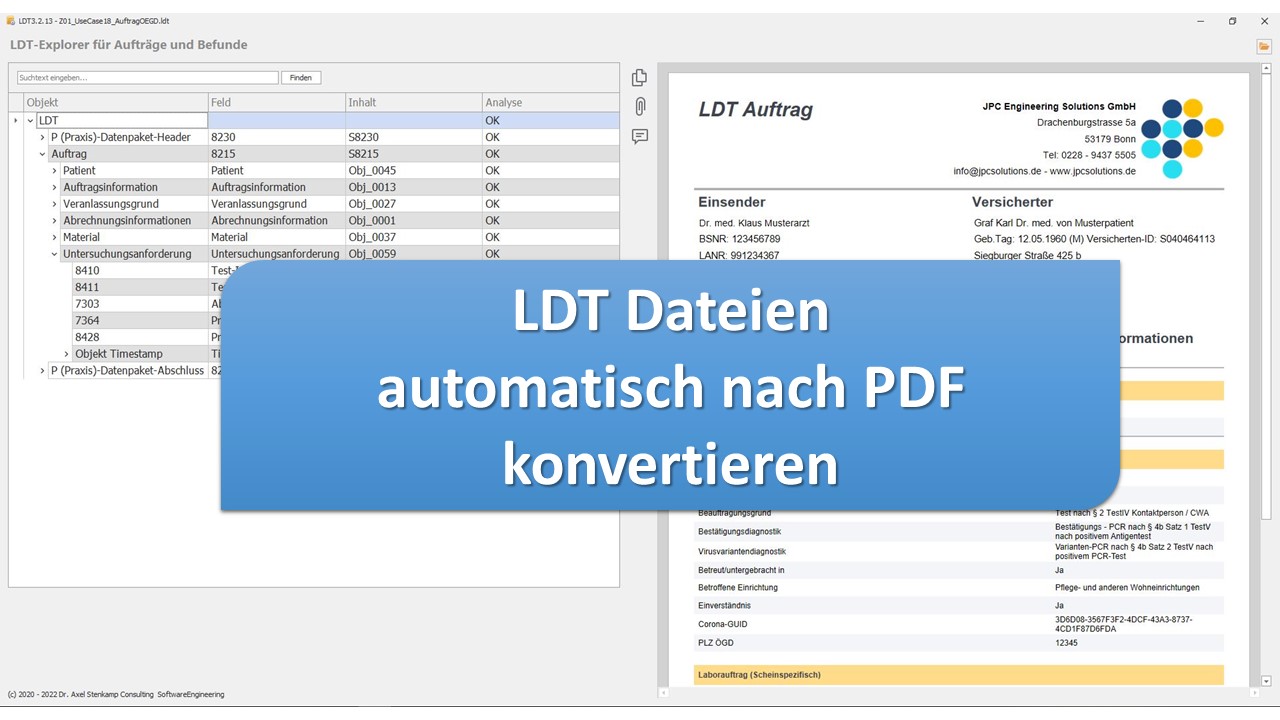The width and height of the screenshot is (1280, 720).
Task: Select the 8410 field row
Action: pyautogui.click(x=87, y=271)
